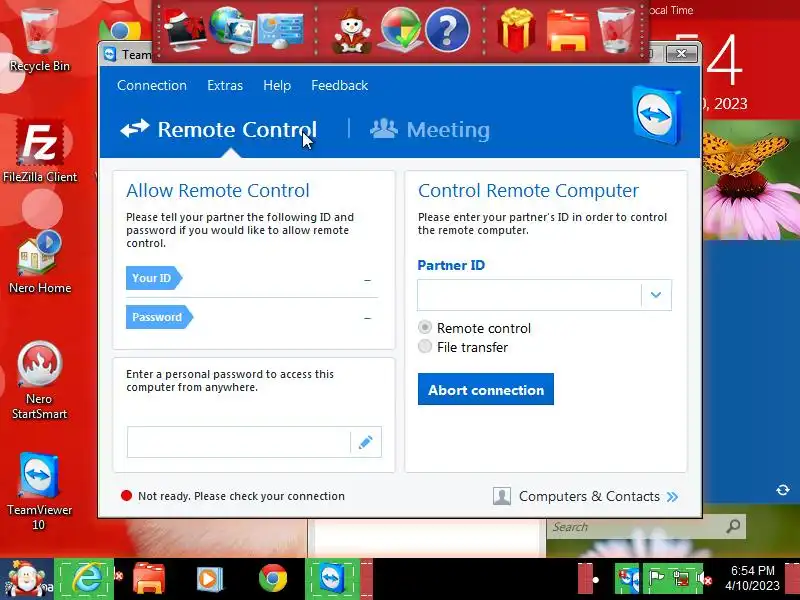Open Nero StartSmart desktop icon
This screenshot has width=800, height=600.
(39, 380)
